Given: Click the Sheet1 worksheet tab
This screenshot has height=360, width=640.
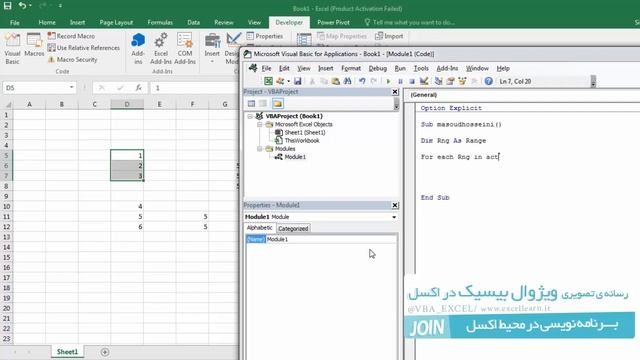Looking at the screenshot, I should (67, 352).
